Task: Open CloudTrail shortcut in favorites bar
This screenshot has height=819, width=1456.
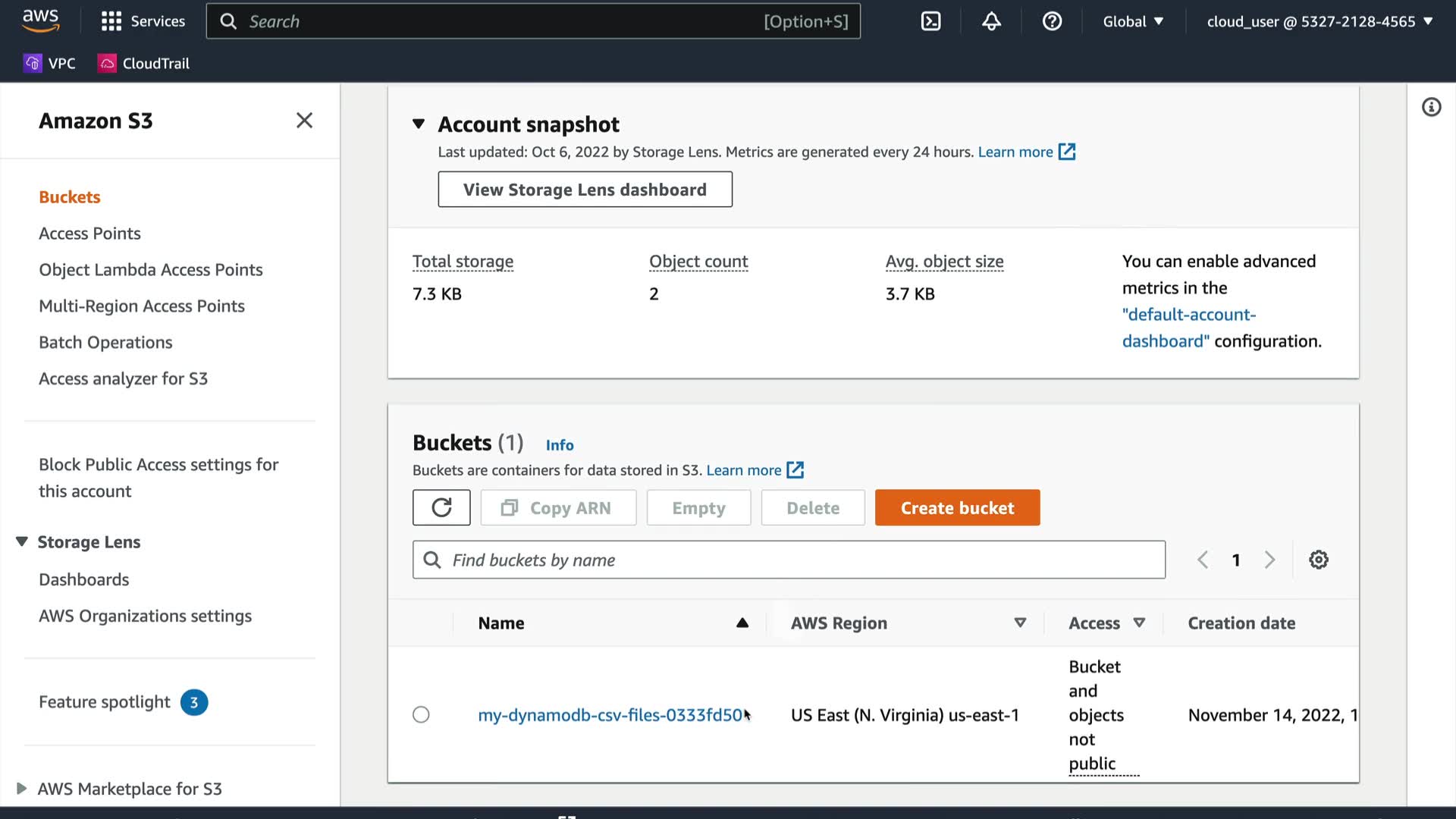Action: tap(144, 64)
